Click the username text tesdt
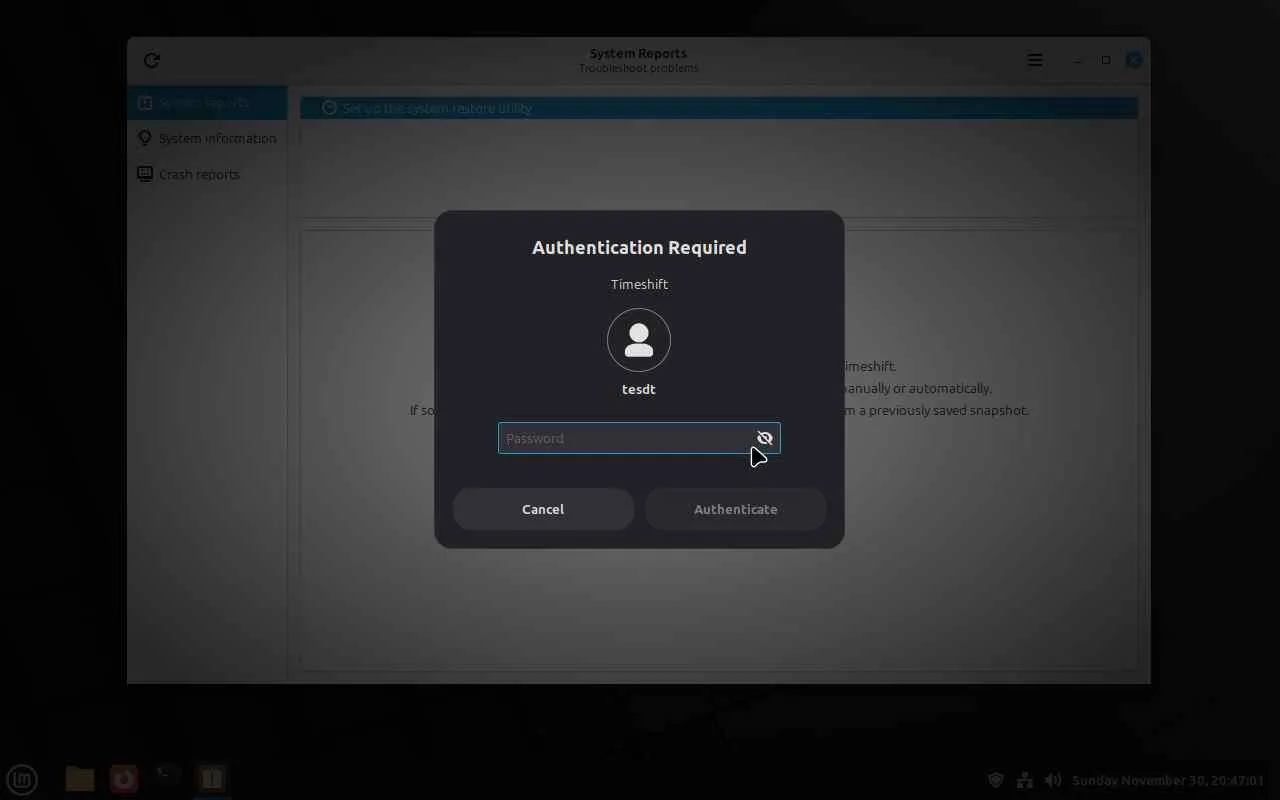This screenshot has width=1280, height=800. pyautogui.click(x=639, y=389)
